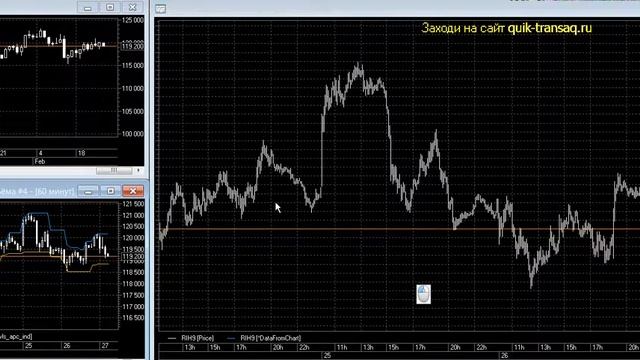Viewport: 640px width, 360px height.
Task: Minimize the upper-left daily chart window
Action: click(x=87, y=7)
